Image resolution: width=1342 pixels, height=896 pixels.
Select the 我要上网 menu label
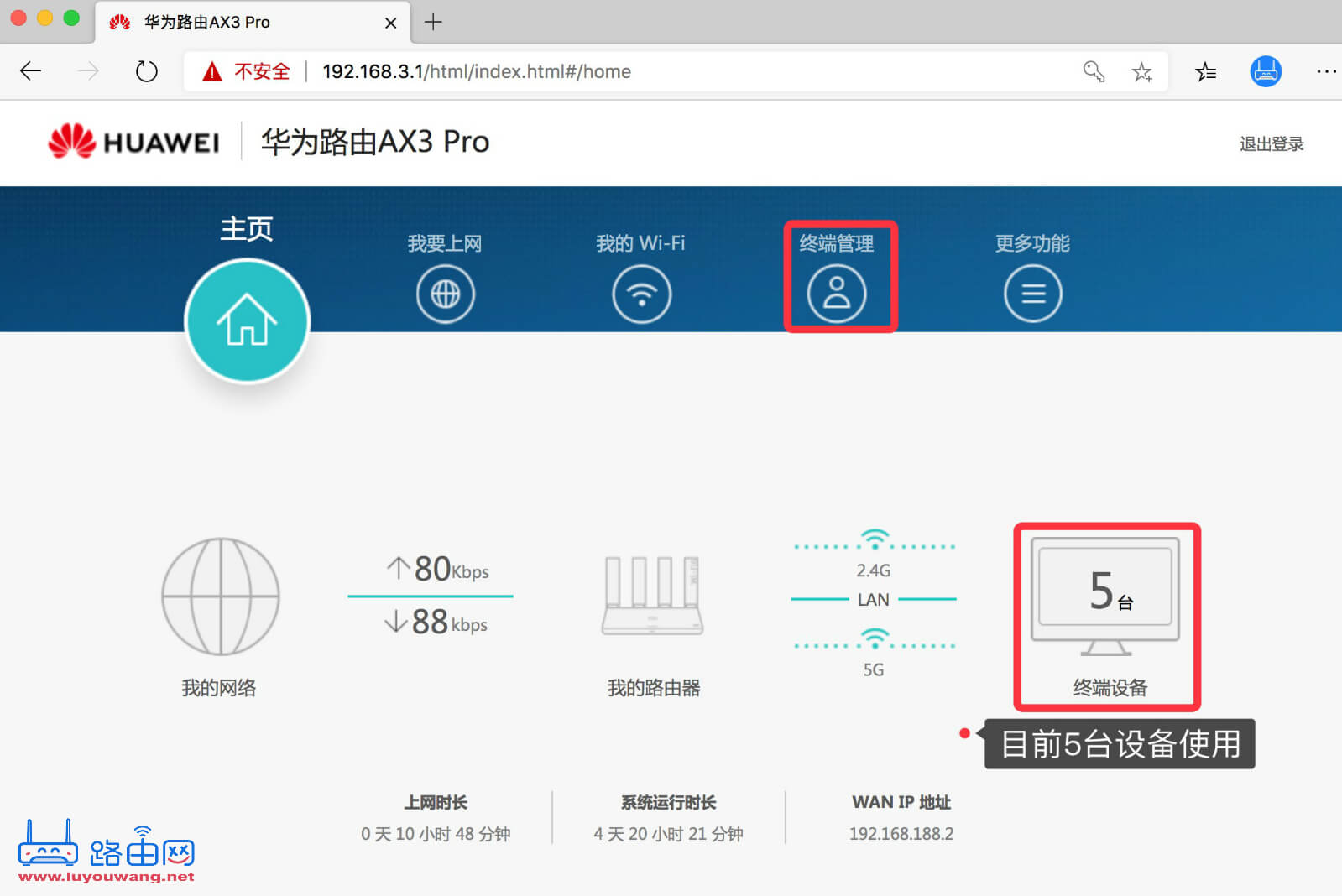[x=445, y=243]
